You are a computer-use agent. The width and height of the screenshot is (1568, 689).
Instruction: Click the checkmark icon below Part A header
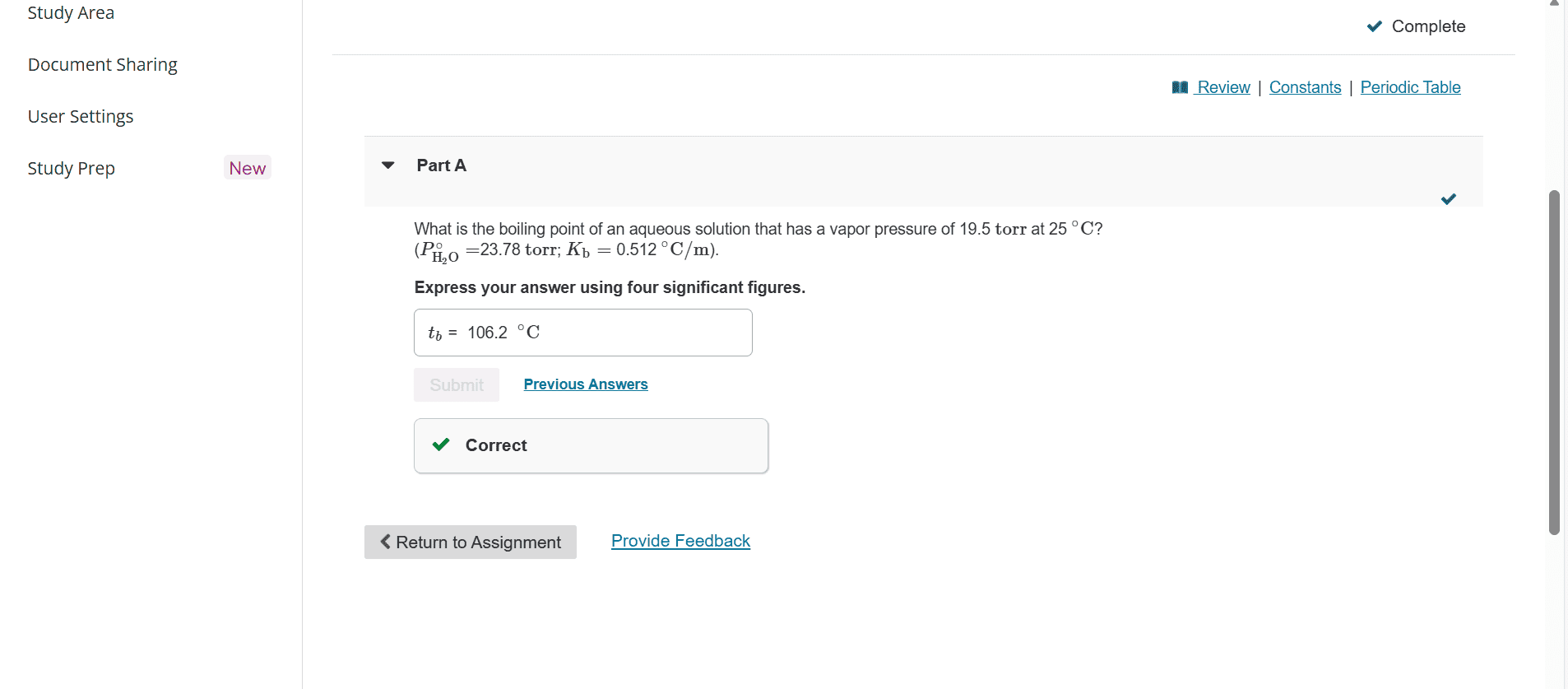1449,198
